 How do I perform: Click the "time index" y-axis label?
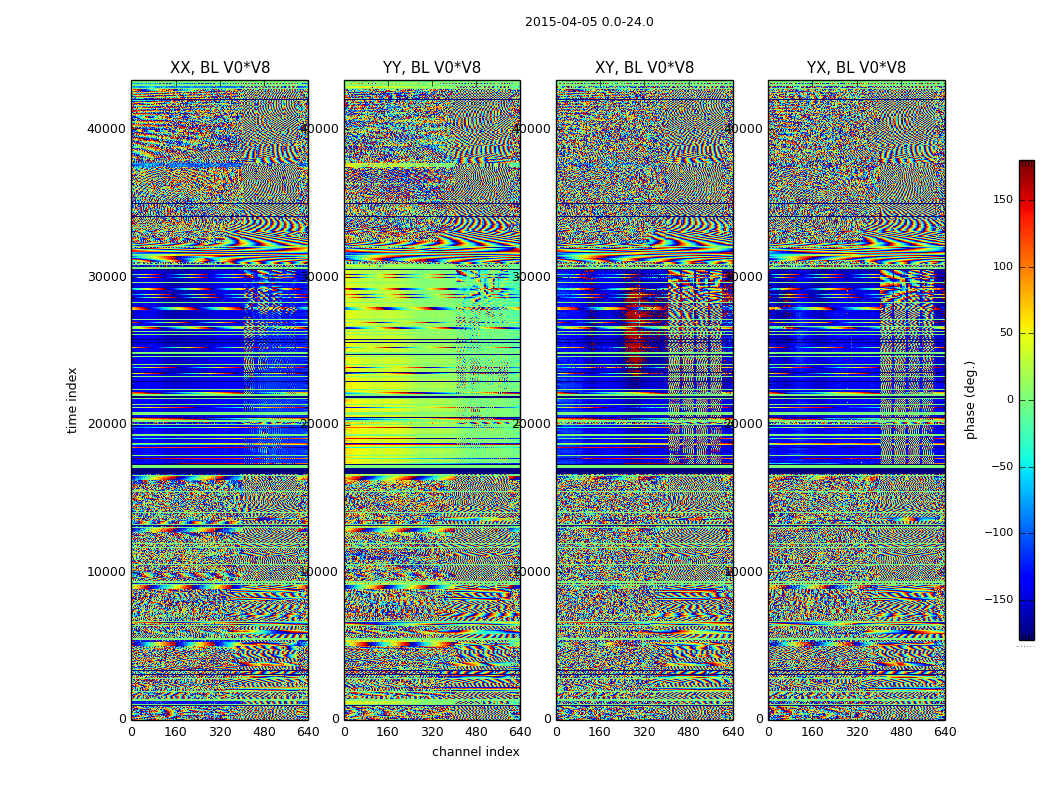click(72, 400)
